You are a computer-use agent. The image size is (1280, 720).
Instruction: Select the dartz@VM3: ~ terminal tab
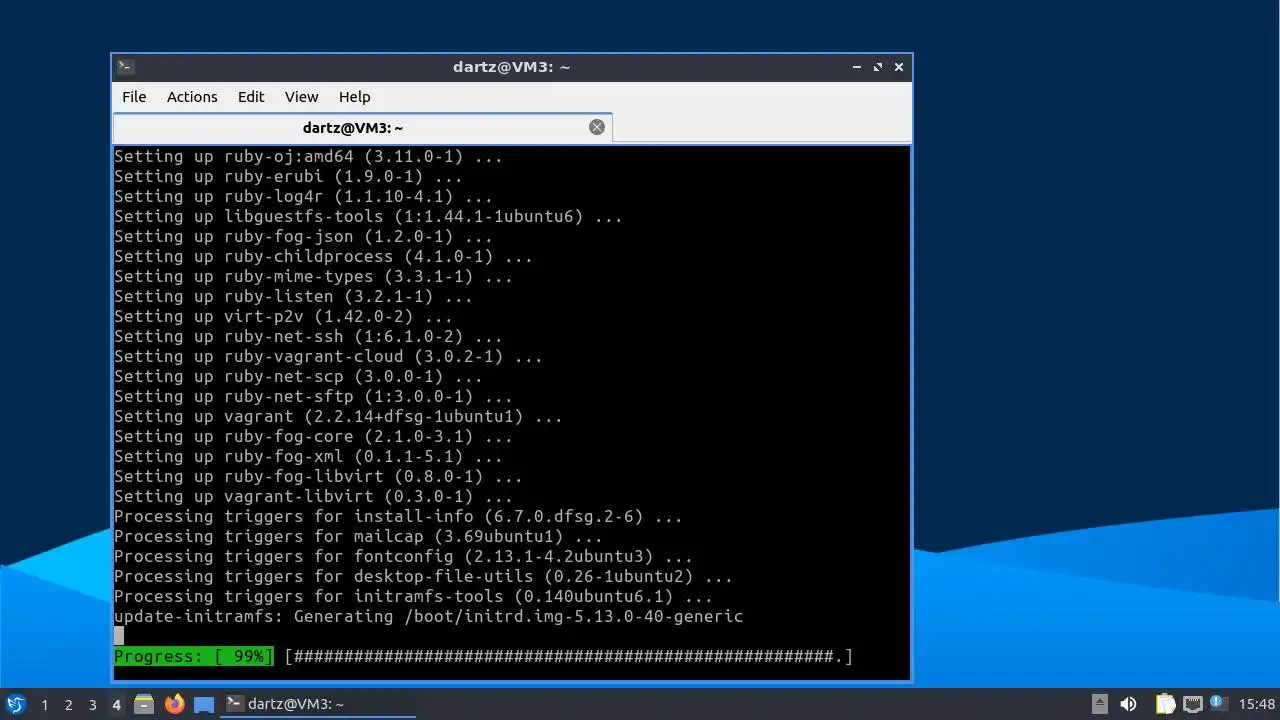[x=362, y=128]
